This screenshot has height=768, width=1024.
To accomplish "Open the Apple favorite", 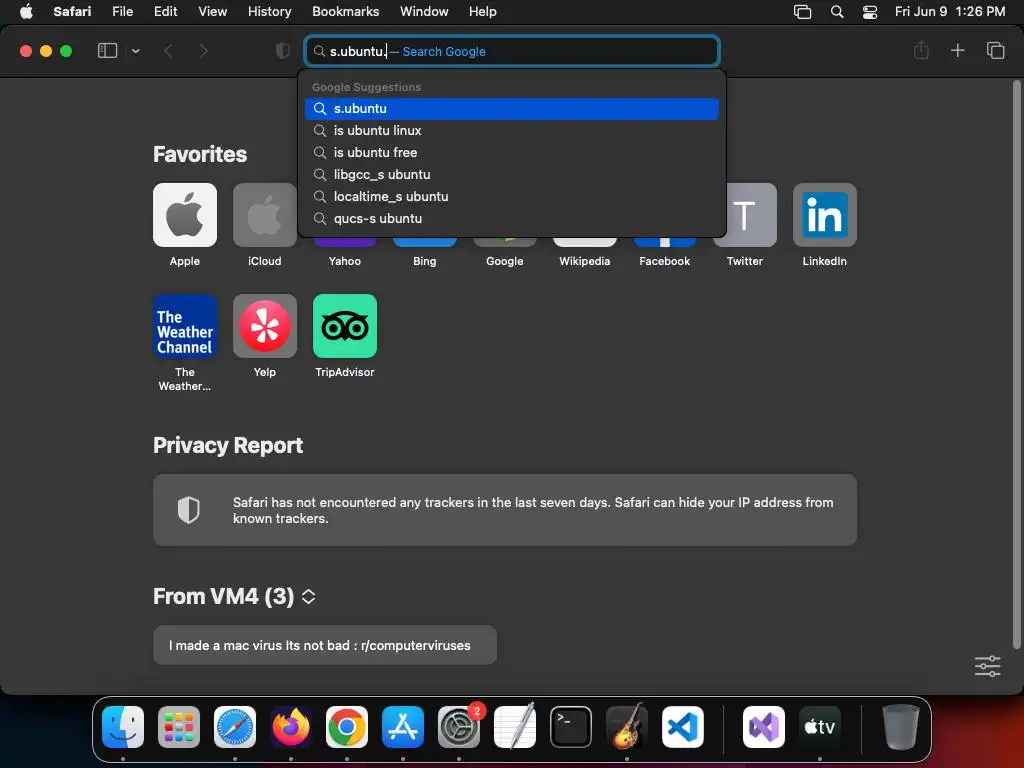I will pos(185,215).
